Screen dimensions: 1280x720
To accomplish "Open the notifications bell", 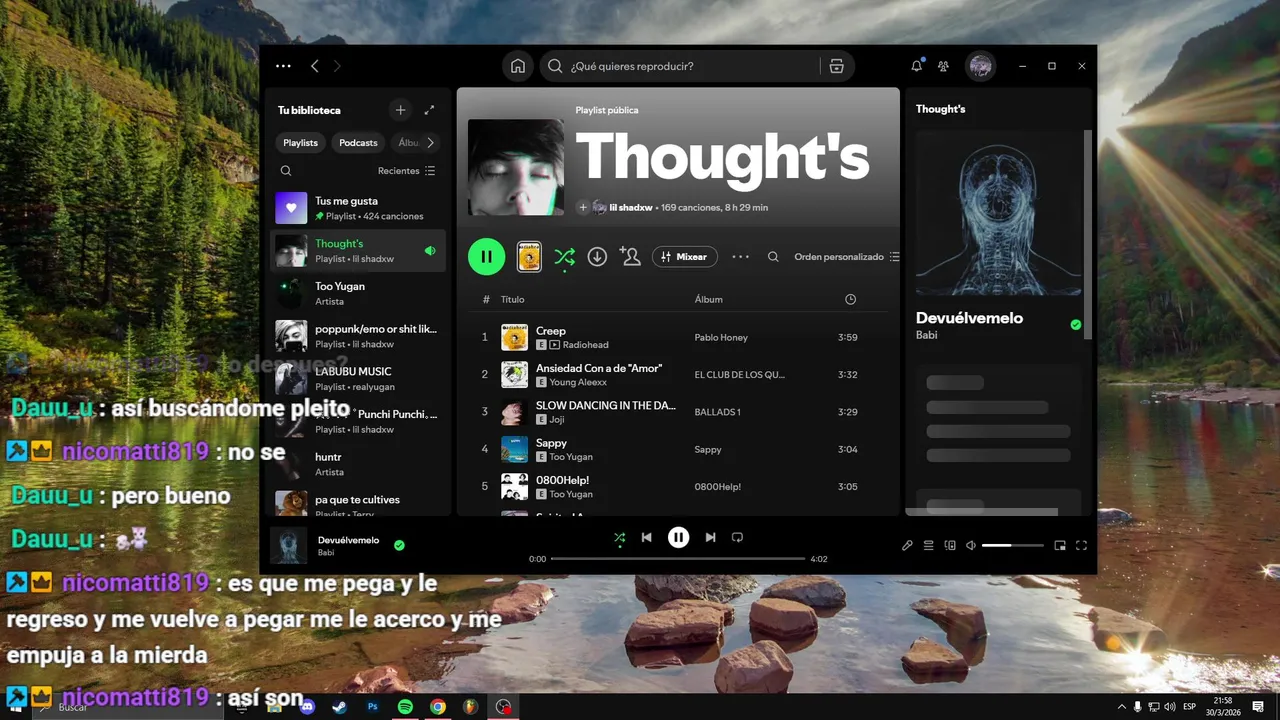I will pos(917,66).
